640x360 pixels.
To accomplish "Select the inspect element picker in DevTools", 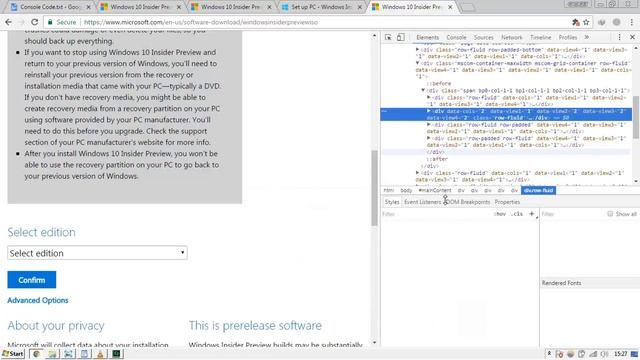I will (388, 37).
